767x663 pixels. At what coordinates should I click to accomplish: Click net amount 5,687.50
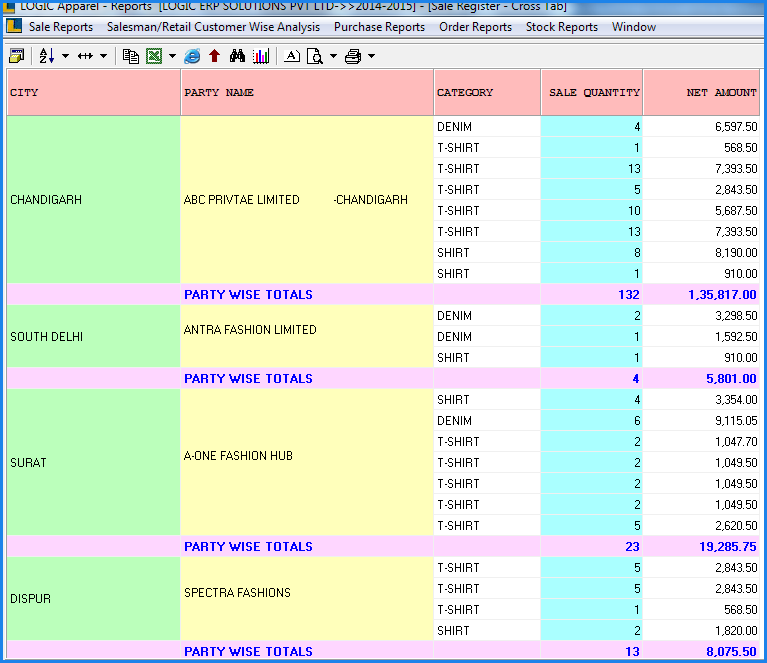pyautogui.click(x=701, y=211)
